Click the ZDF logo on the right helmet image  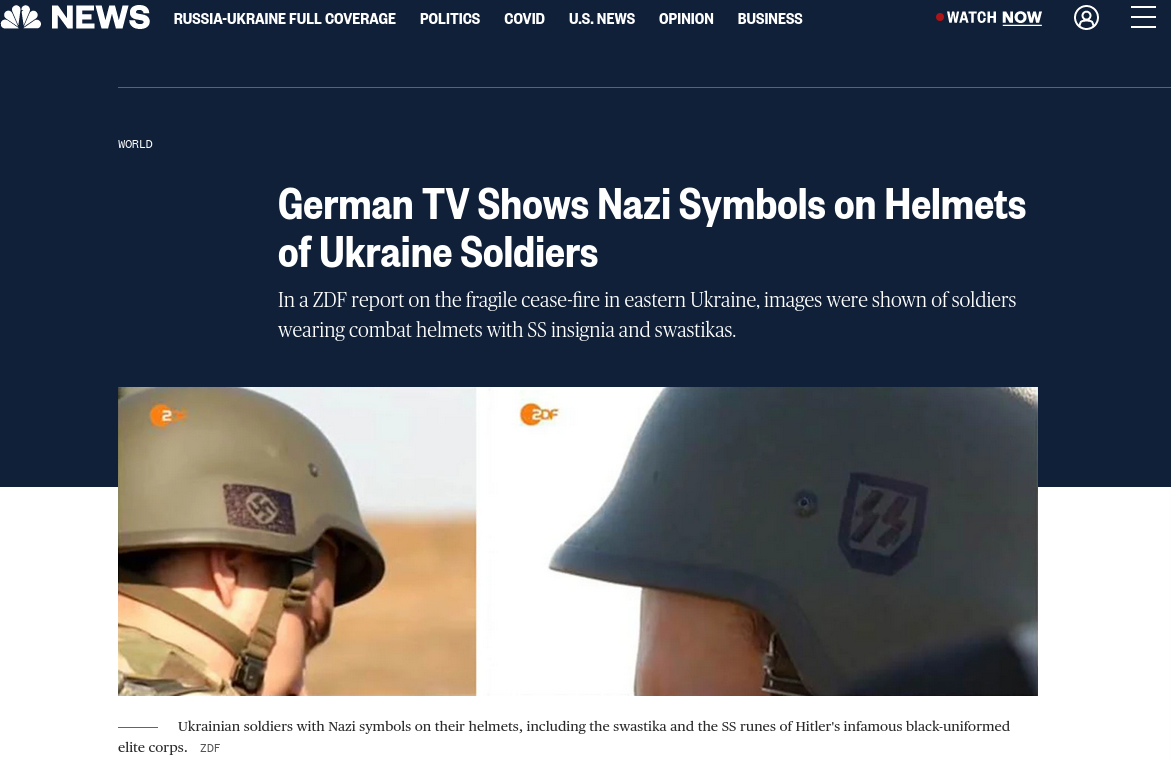click(539, 414)
